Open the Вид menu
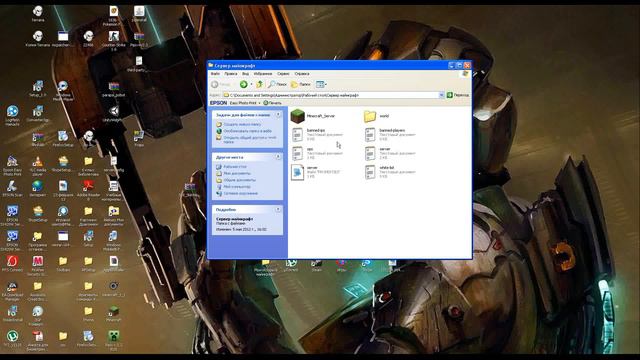The image size is (640, 360). 245,74
